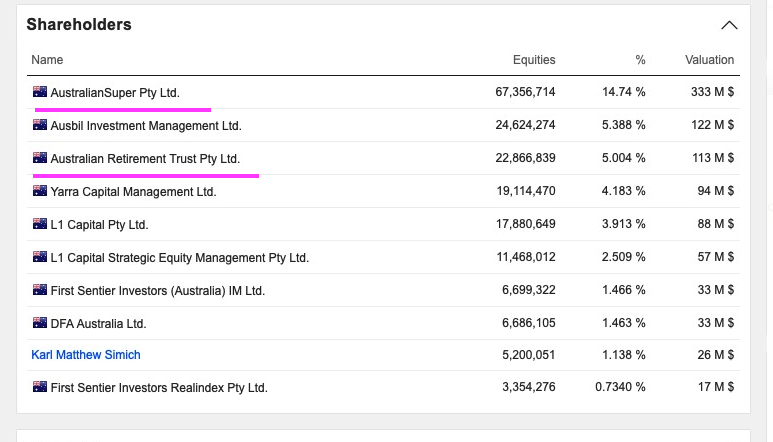Viewport: 773px width, 442px height.
Task: Click 33 M $ valuation in First Sentier (Australia) row
Action: [715, 290]
